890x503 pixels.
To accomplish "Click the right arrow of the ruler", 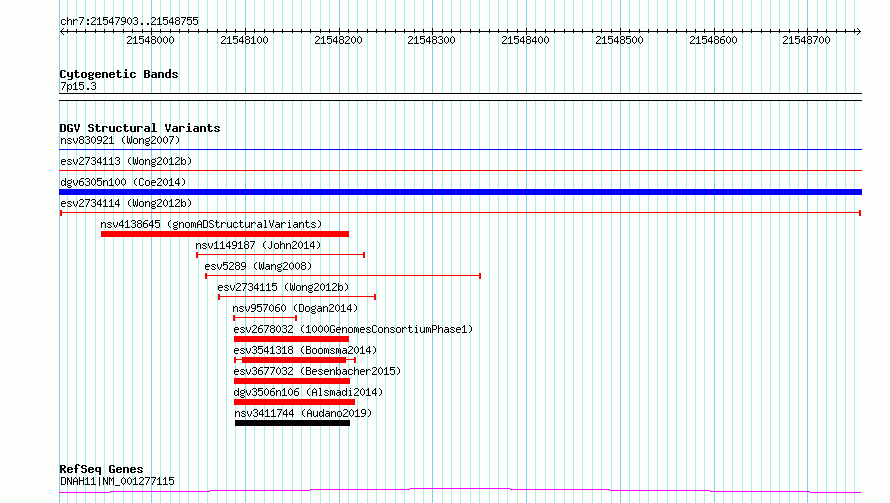I will click(858, 31).
